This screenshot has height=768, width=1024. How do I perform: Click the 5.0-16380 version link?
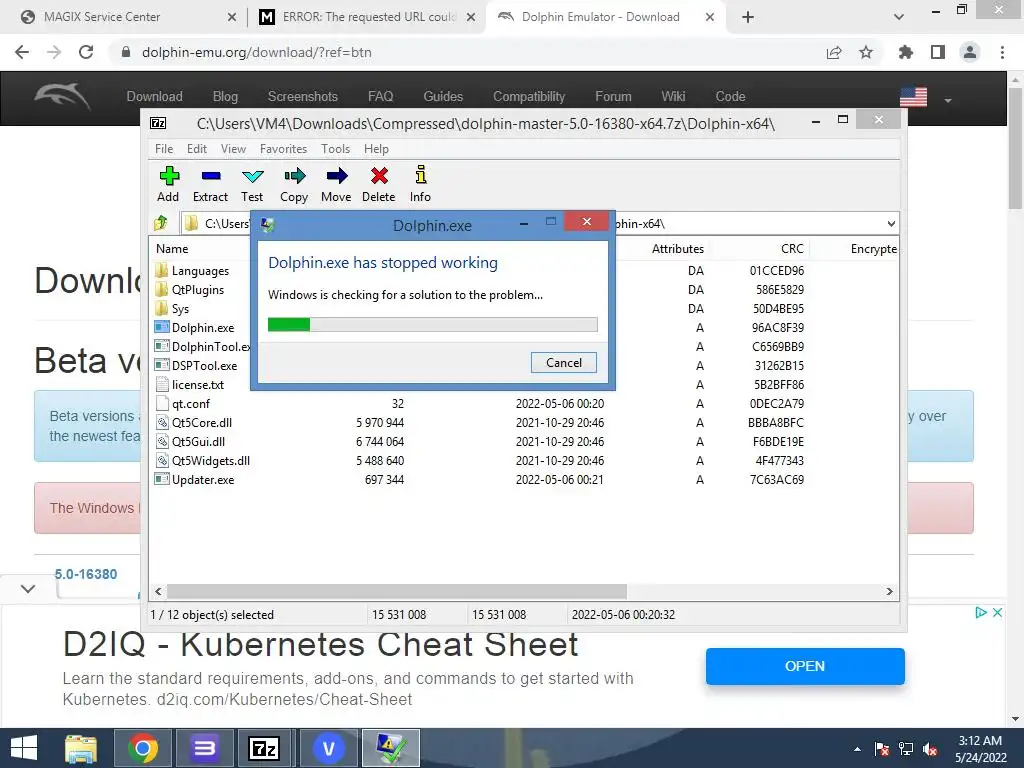coord(86,574)
